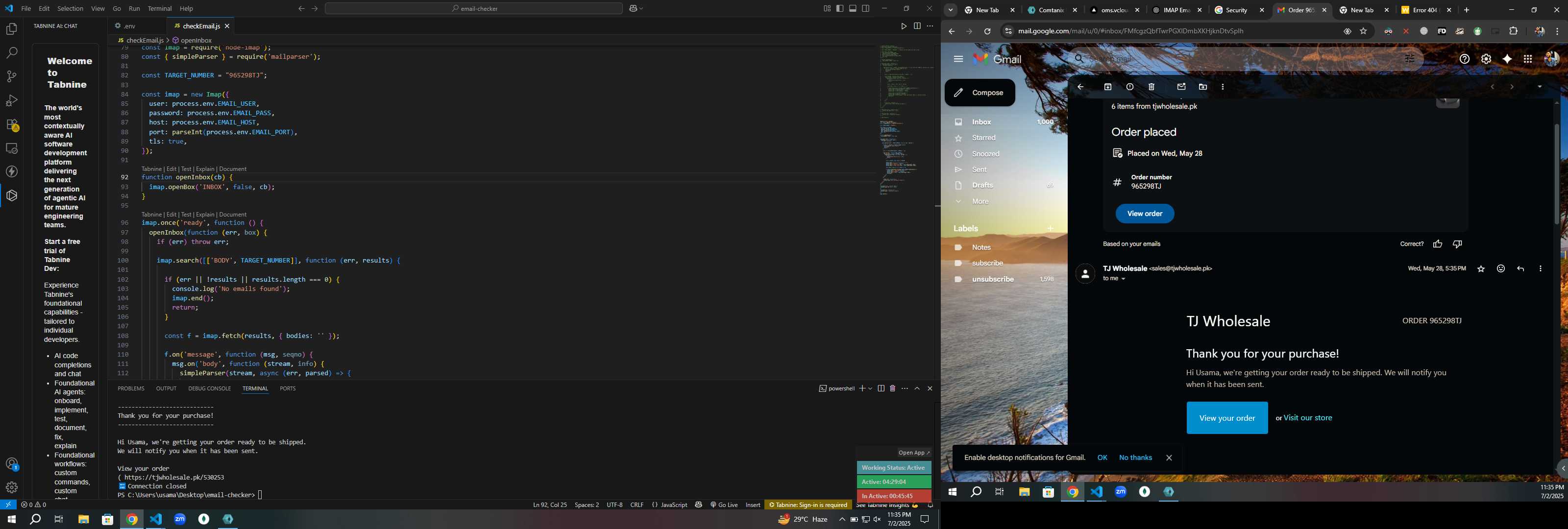Open Manage gear in VS Code activity bar
Viewport: 1568px width, 529px height.
click(x=12, y=487)
